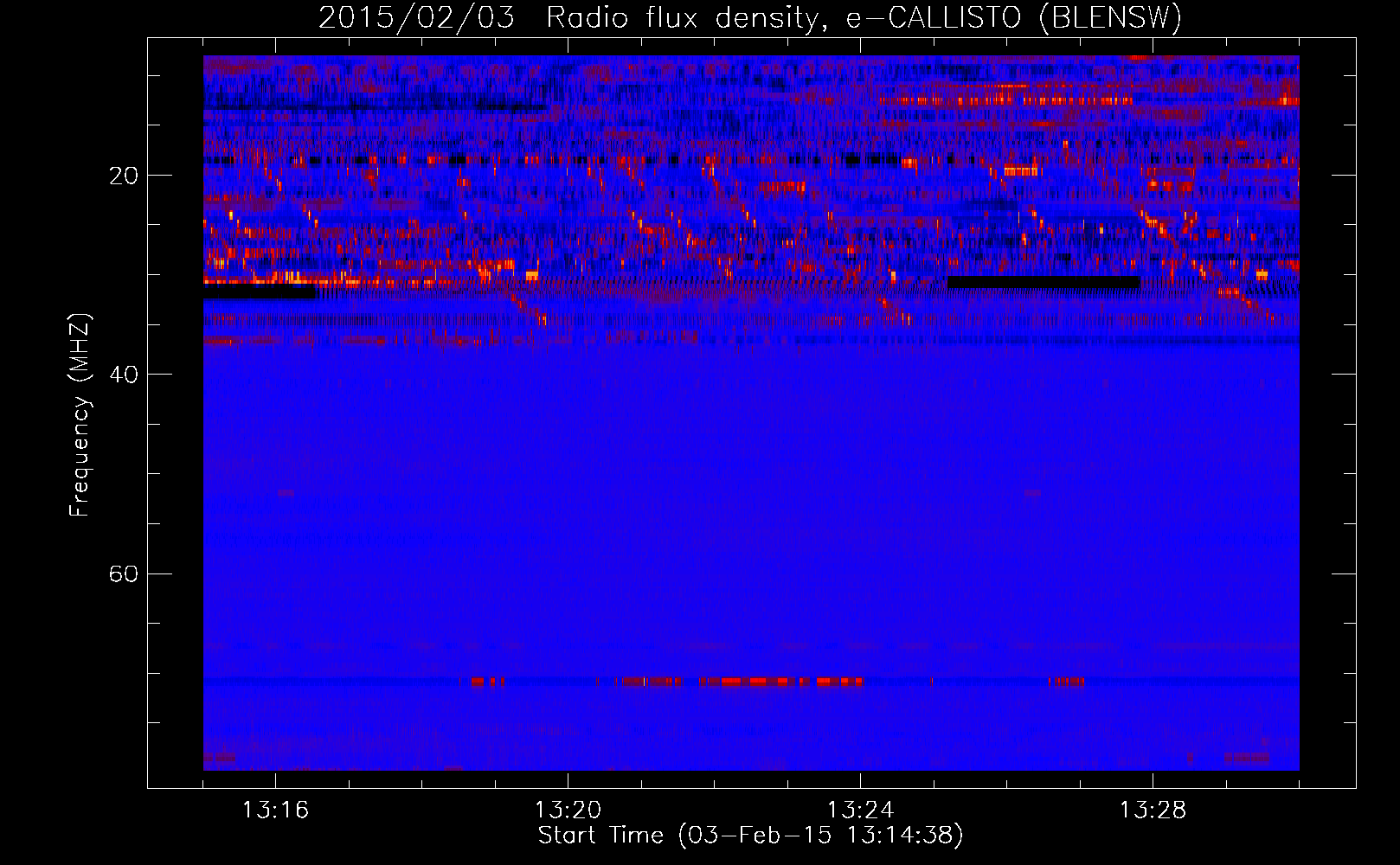
Task: Click the black data gap bar near 13:26
Action: [x=1044, y=283]
